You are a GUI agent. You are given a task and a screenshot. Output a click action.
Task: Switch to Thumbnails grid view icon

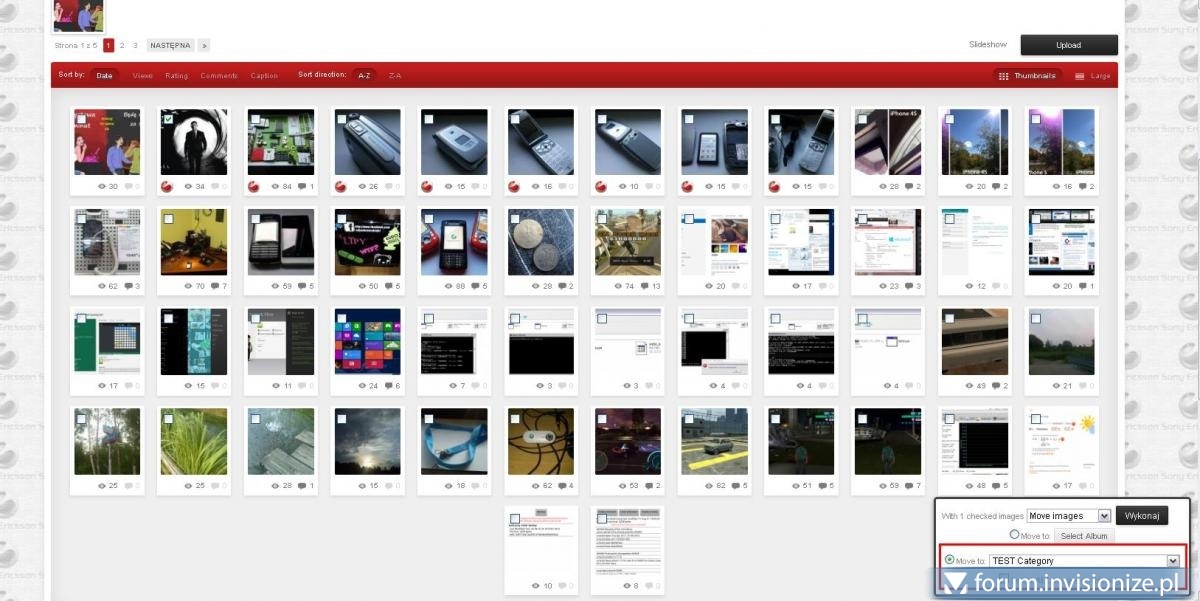pyautogui.click(x=1003, y=76)
